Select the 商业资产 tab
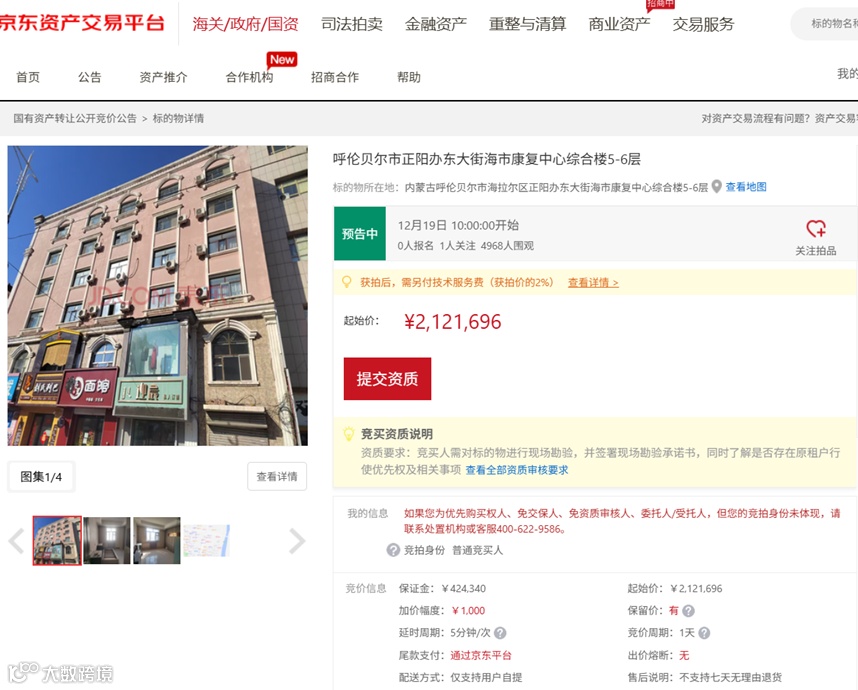 [619, 24]
